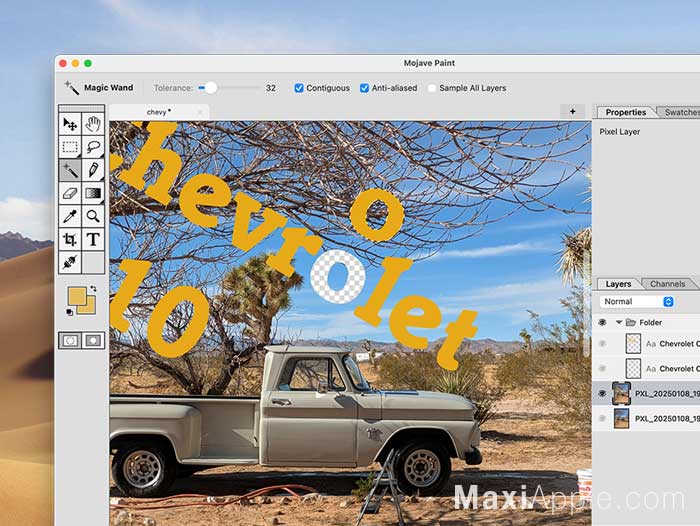Swap foreground and background colors
This screenshot has height=526, width=700.
point(93,289)
